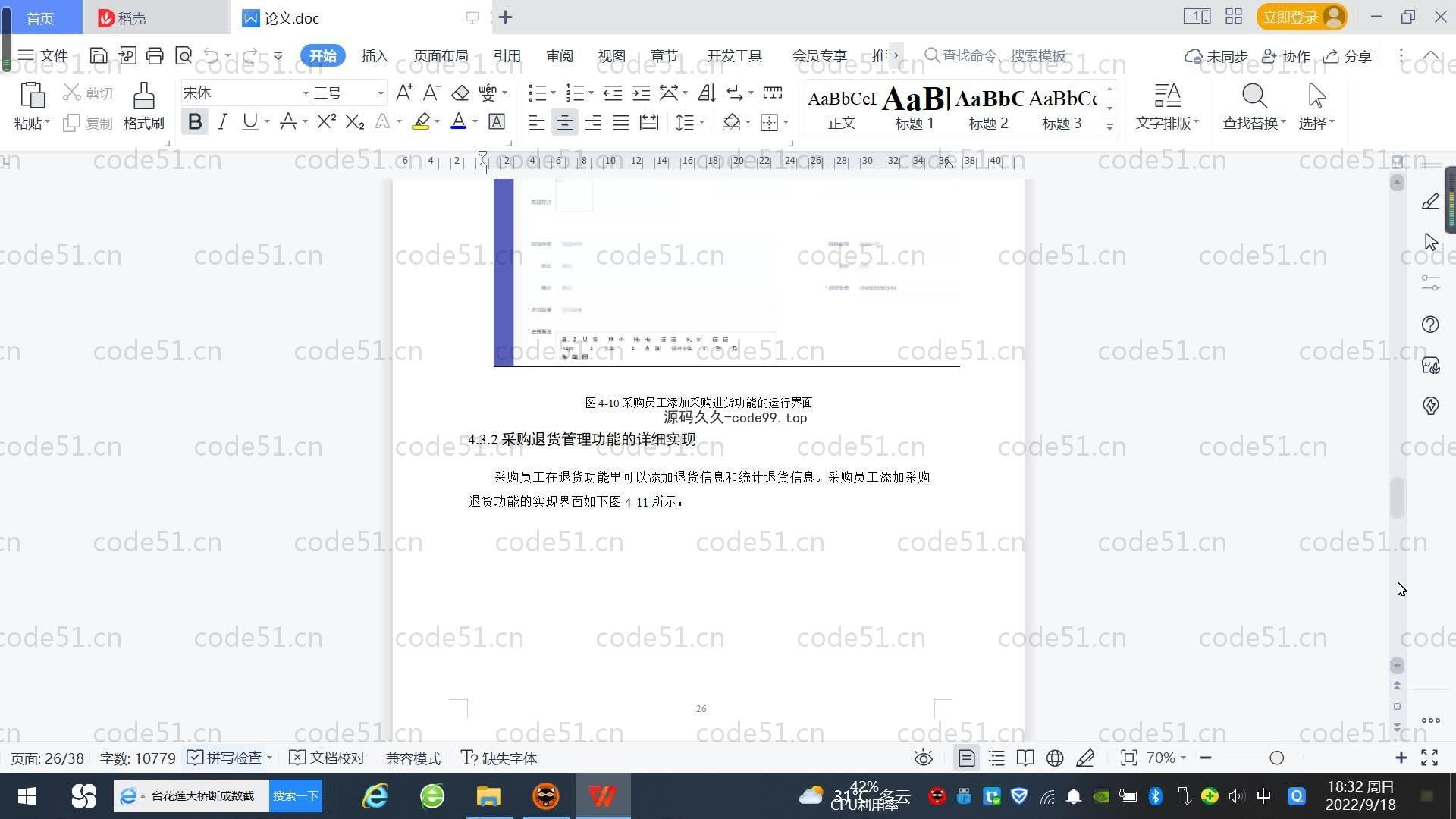Click the pen edit icon in right sidebar
Image resolution: width=1456 pixels, height=819 pixels.
point(1430,201)
